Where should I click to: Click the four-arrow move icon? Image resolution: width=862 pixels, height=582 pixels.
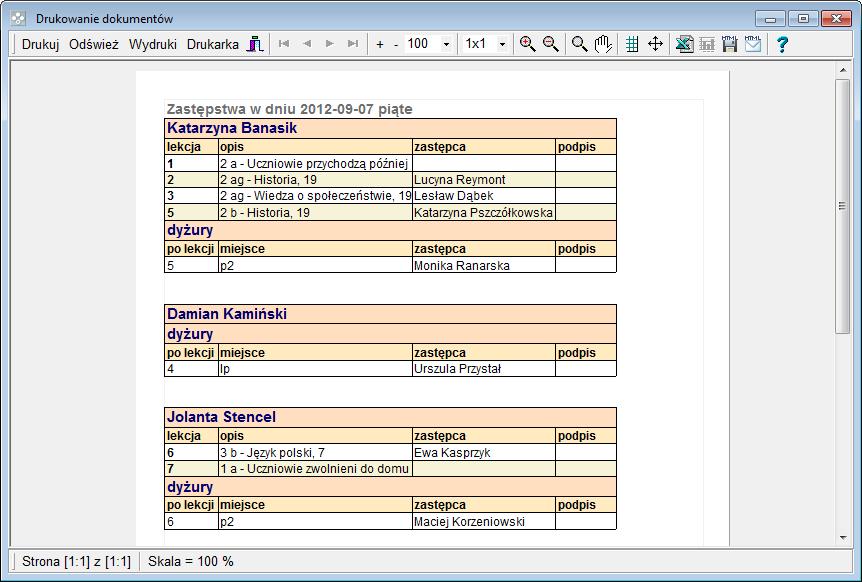click(655, 44)
